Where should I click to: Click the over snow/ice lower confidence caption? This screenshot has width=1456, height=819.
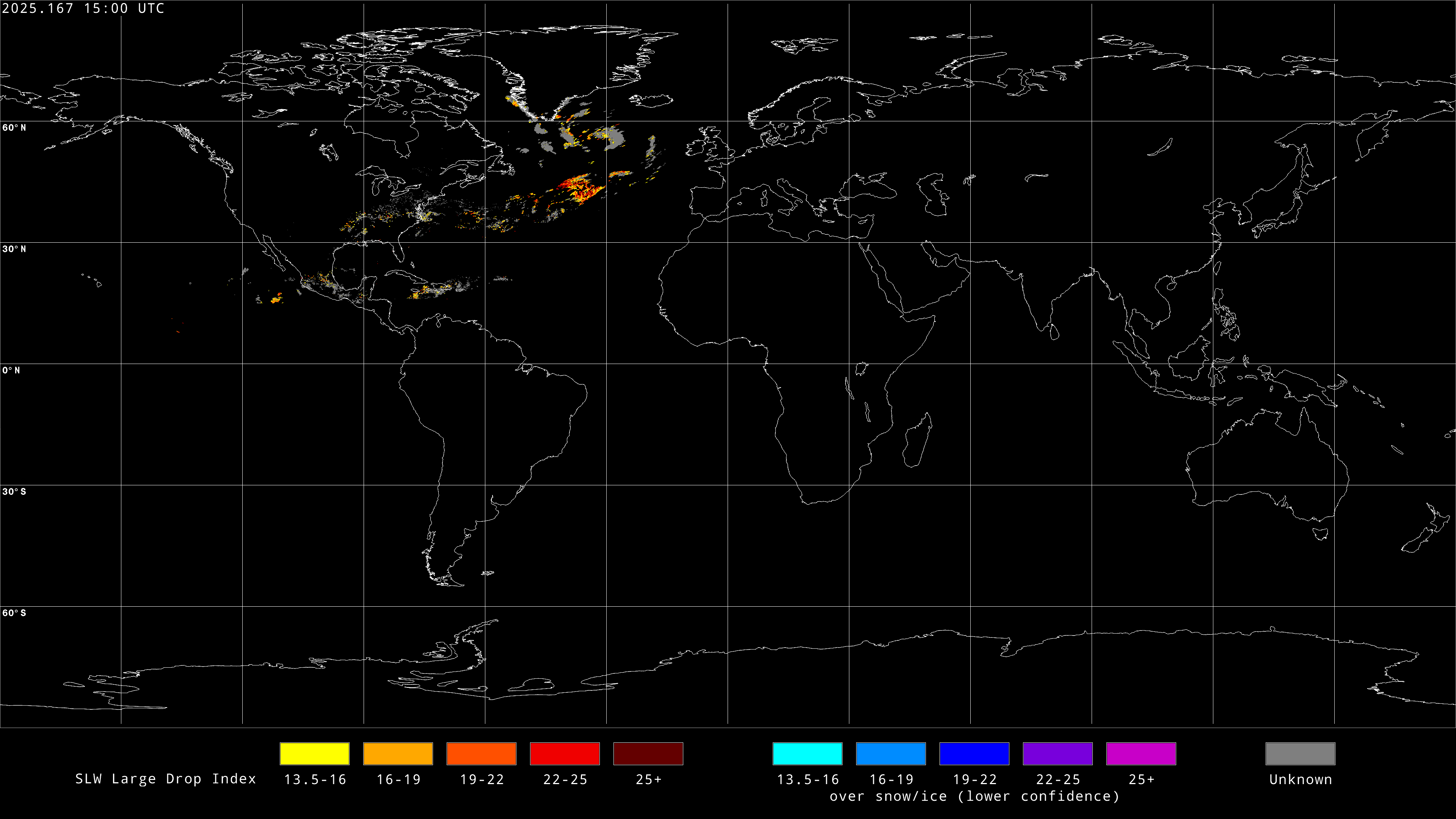974,796
